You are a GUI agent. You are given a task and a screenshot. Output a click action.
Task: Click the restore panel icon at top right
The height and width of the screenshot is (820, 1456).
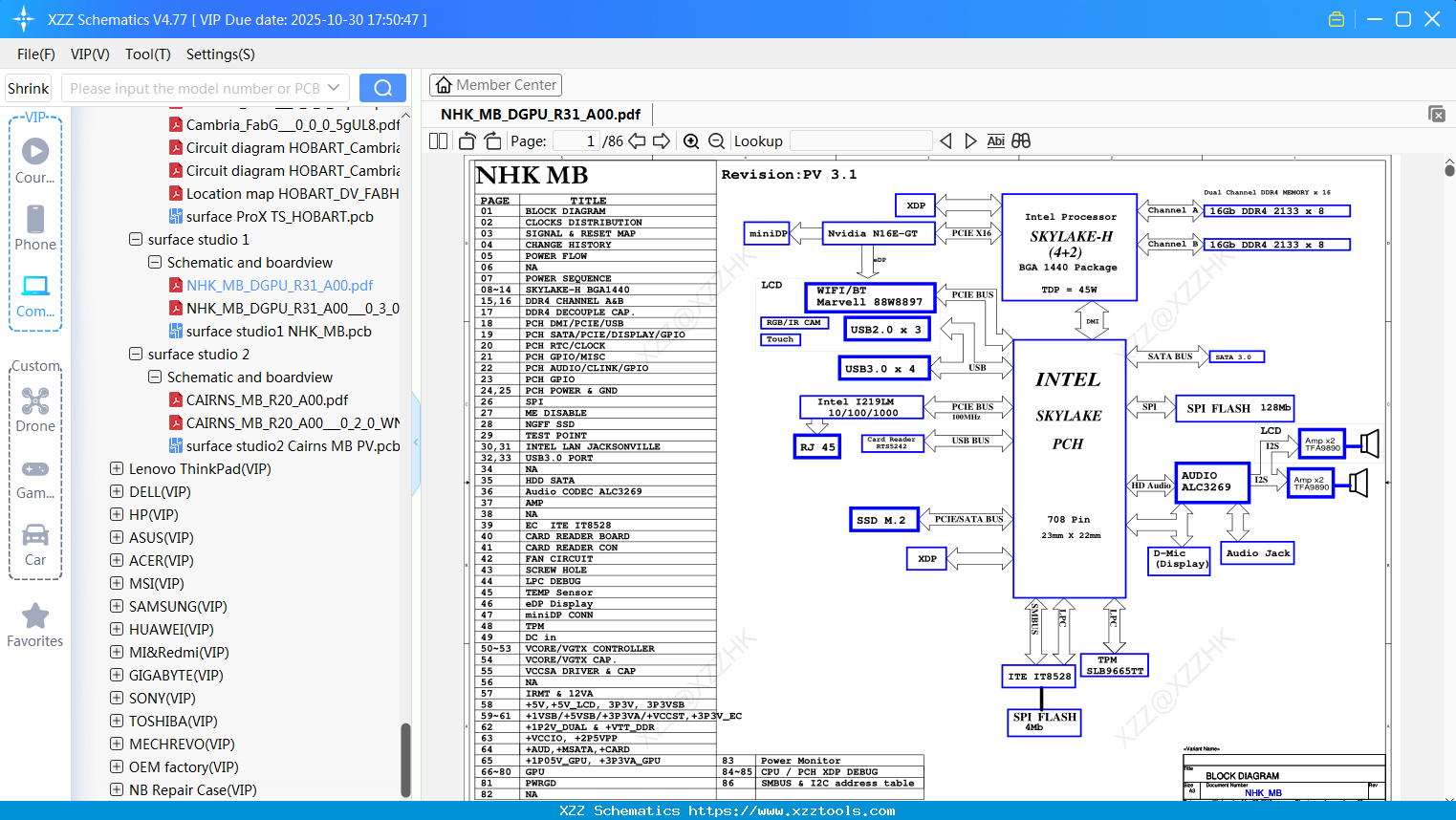1437,114
